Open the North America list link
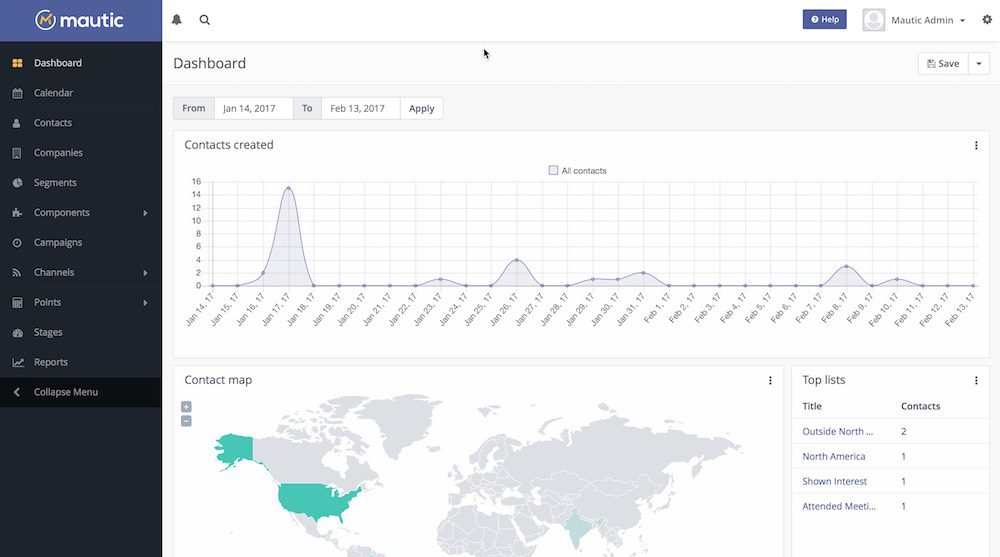This screenshot has height=557, width=1000. 834,456
